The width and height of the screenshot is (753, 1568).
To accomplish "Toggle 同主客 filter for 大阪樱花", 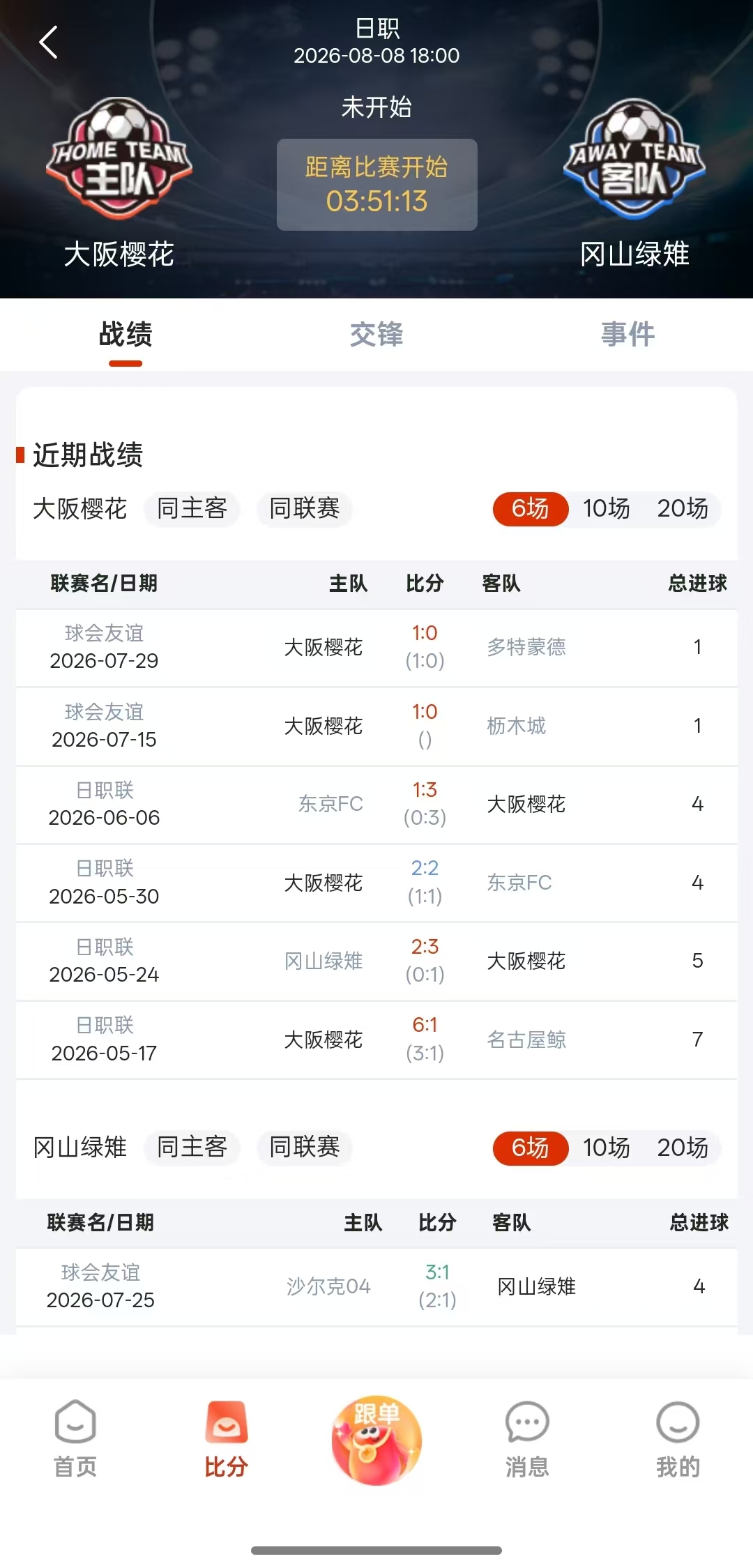I will tap(192, 508).
